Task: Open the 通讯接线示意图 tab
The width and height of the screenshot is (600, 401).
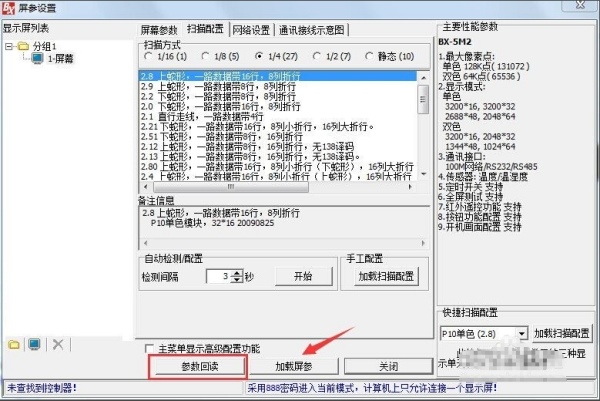Action: [311, 30]
